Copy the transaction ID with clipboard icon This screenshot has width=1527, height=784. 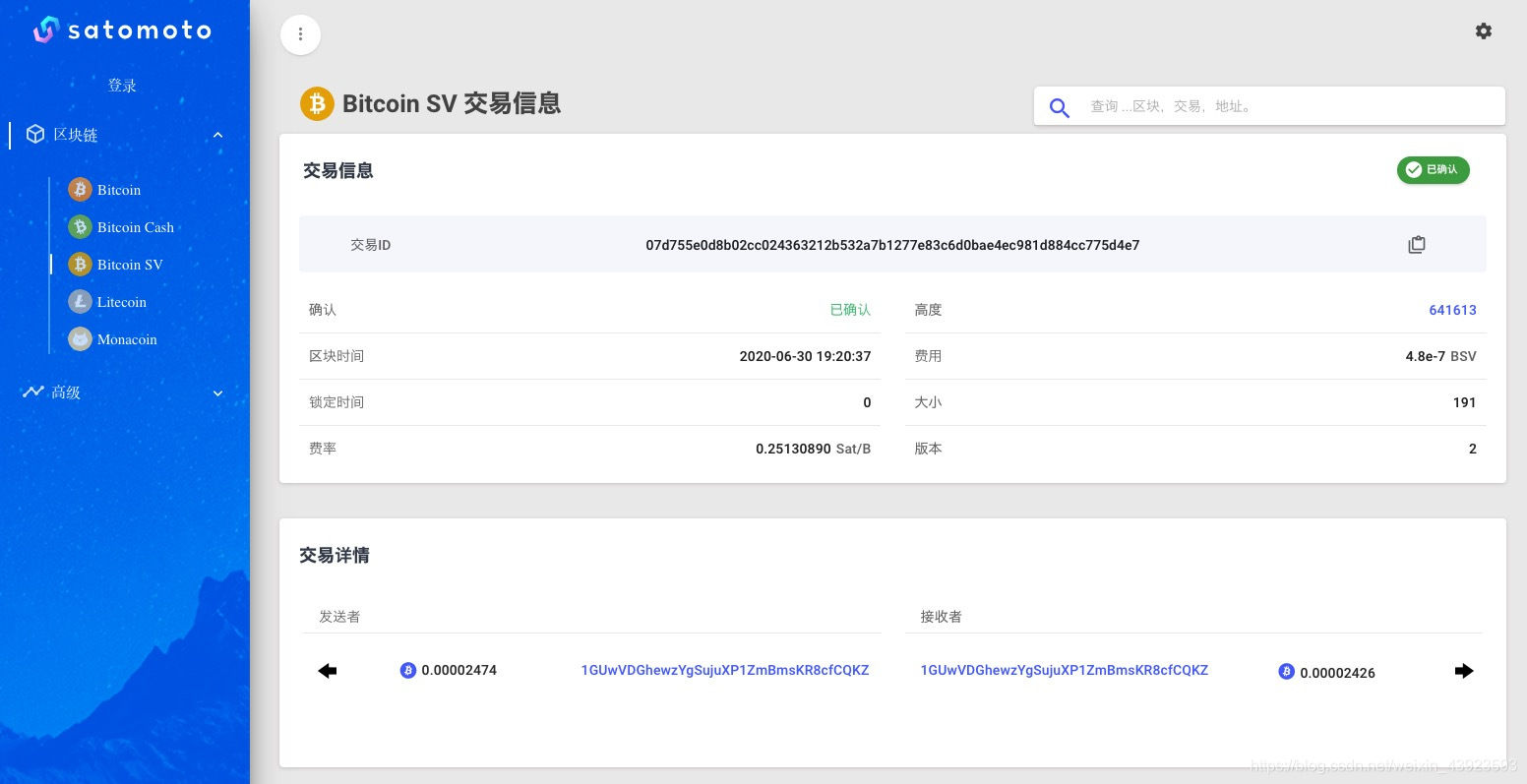[x=1417, y=245]
